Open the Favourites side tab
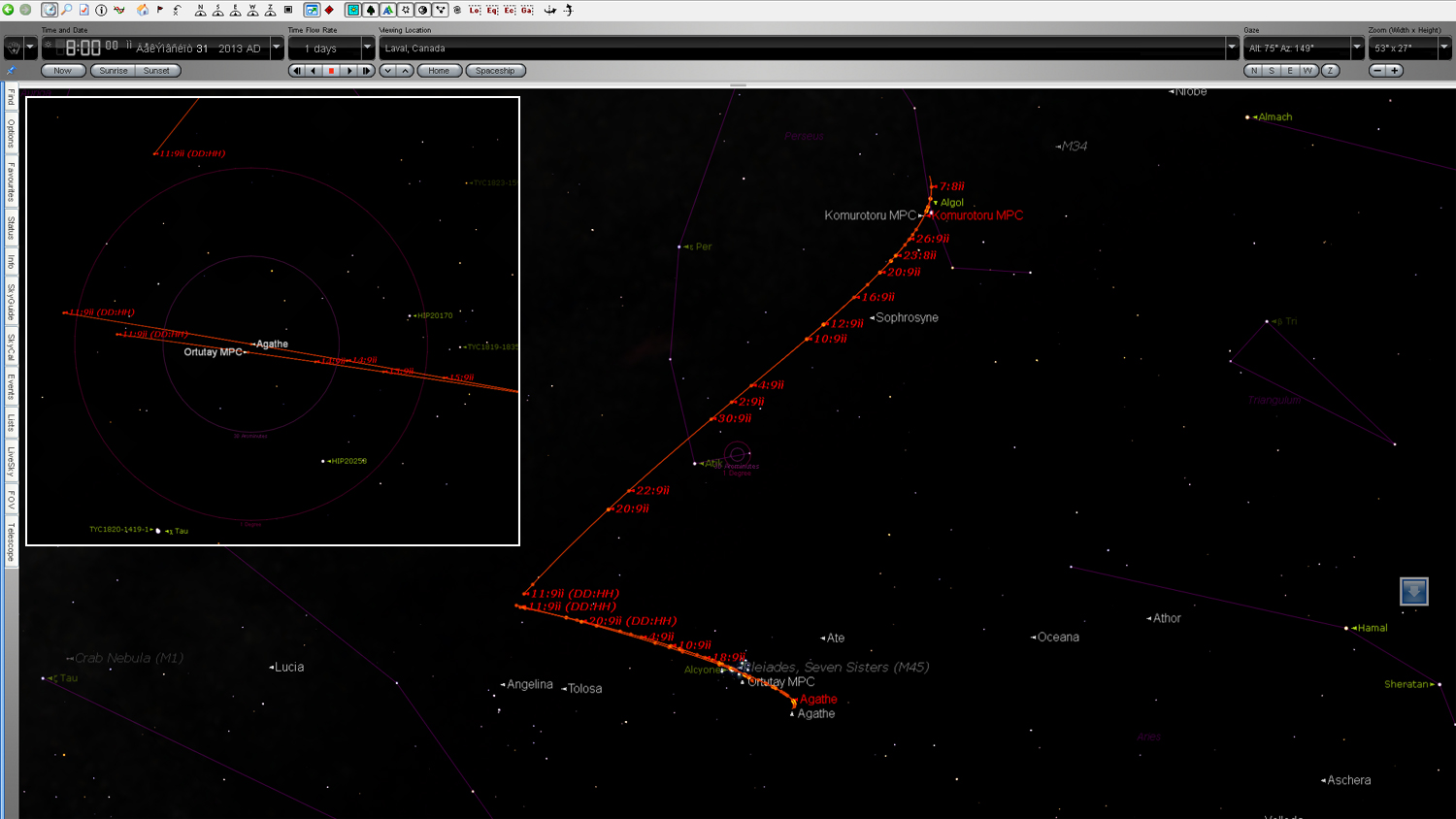 [x=11, y=181]
